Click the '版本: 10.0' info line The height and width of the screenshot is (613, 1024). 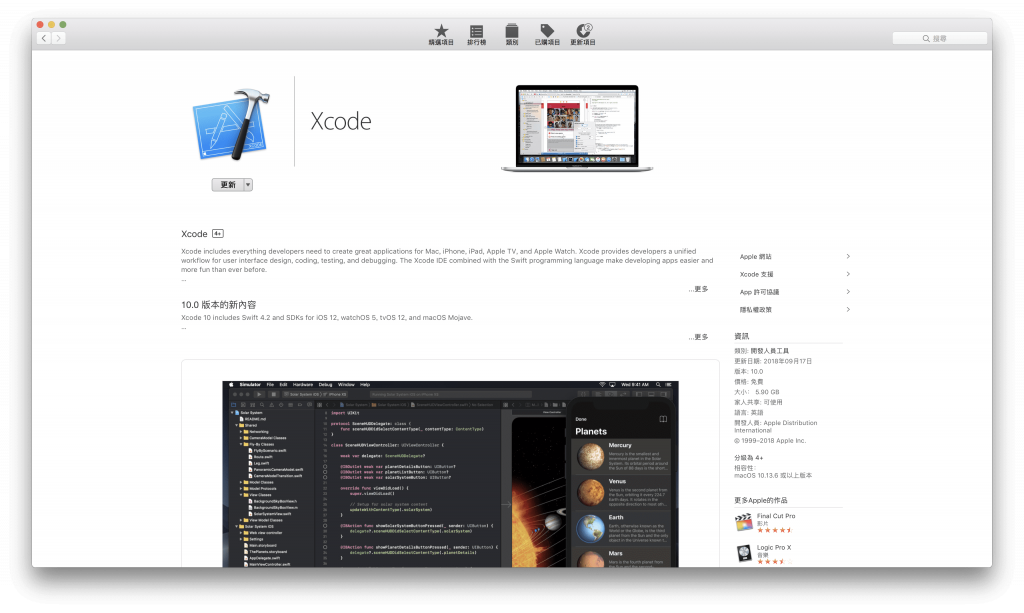748,371
